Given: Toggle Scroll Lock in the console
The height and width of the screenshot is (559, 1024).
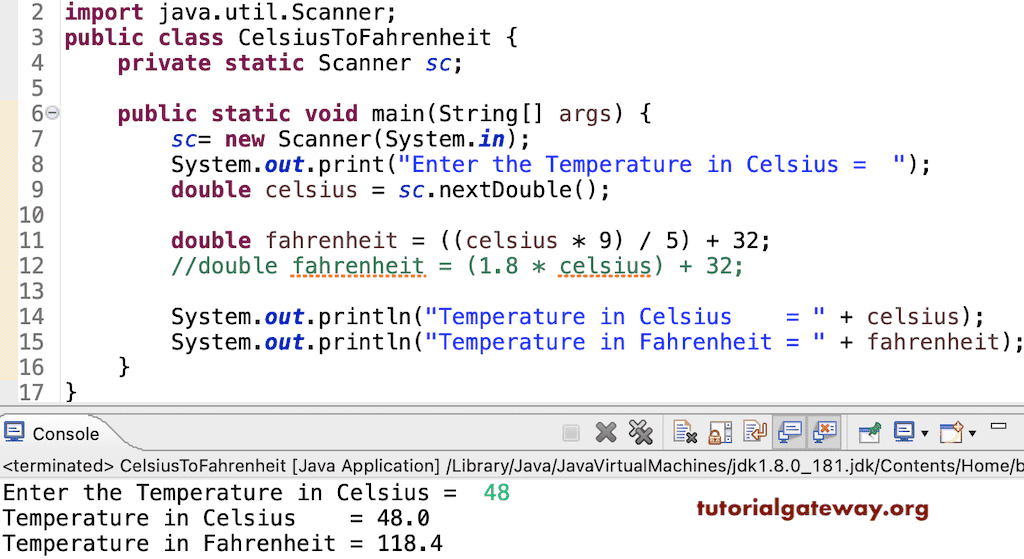Looking at the screenshot, I should point(720,432).
